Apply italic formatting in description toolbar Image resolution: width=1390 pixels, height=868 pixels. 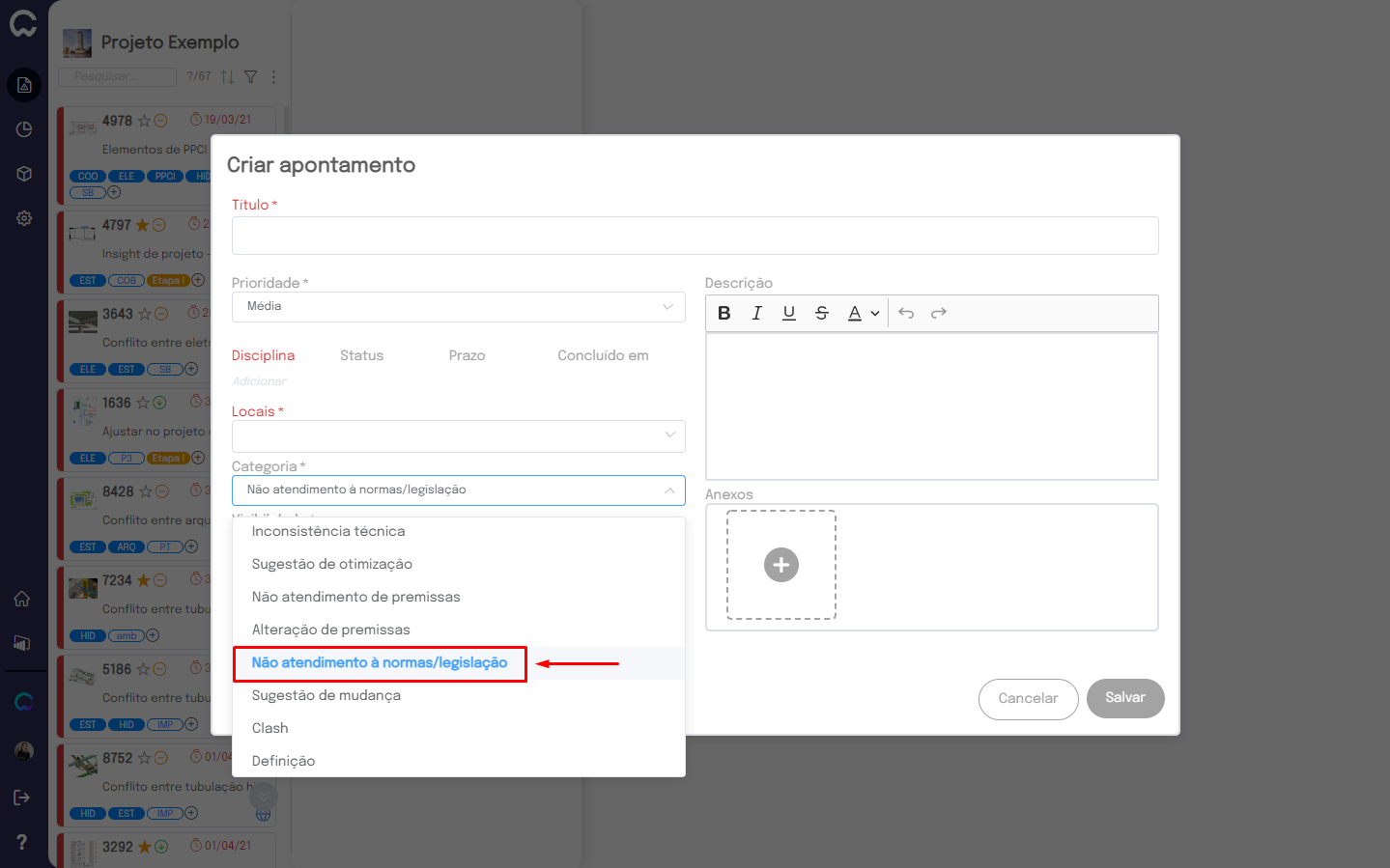pyautogui.click(x=756, y=313)
